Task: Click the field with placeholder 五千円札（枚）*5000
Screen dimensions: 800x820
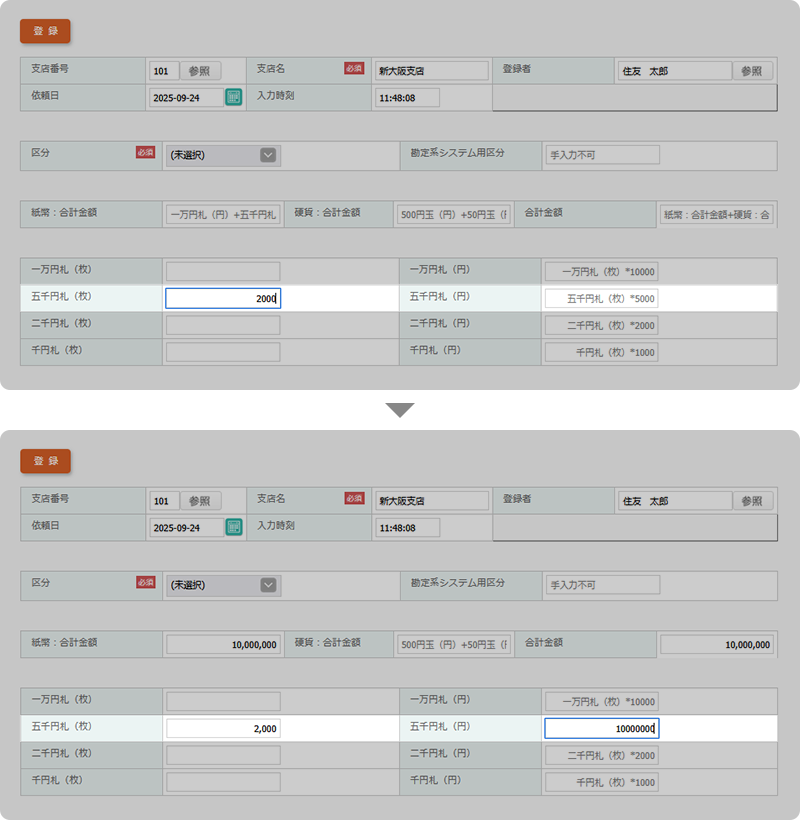Action: click(600, 299)
